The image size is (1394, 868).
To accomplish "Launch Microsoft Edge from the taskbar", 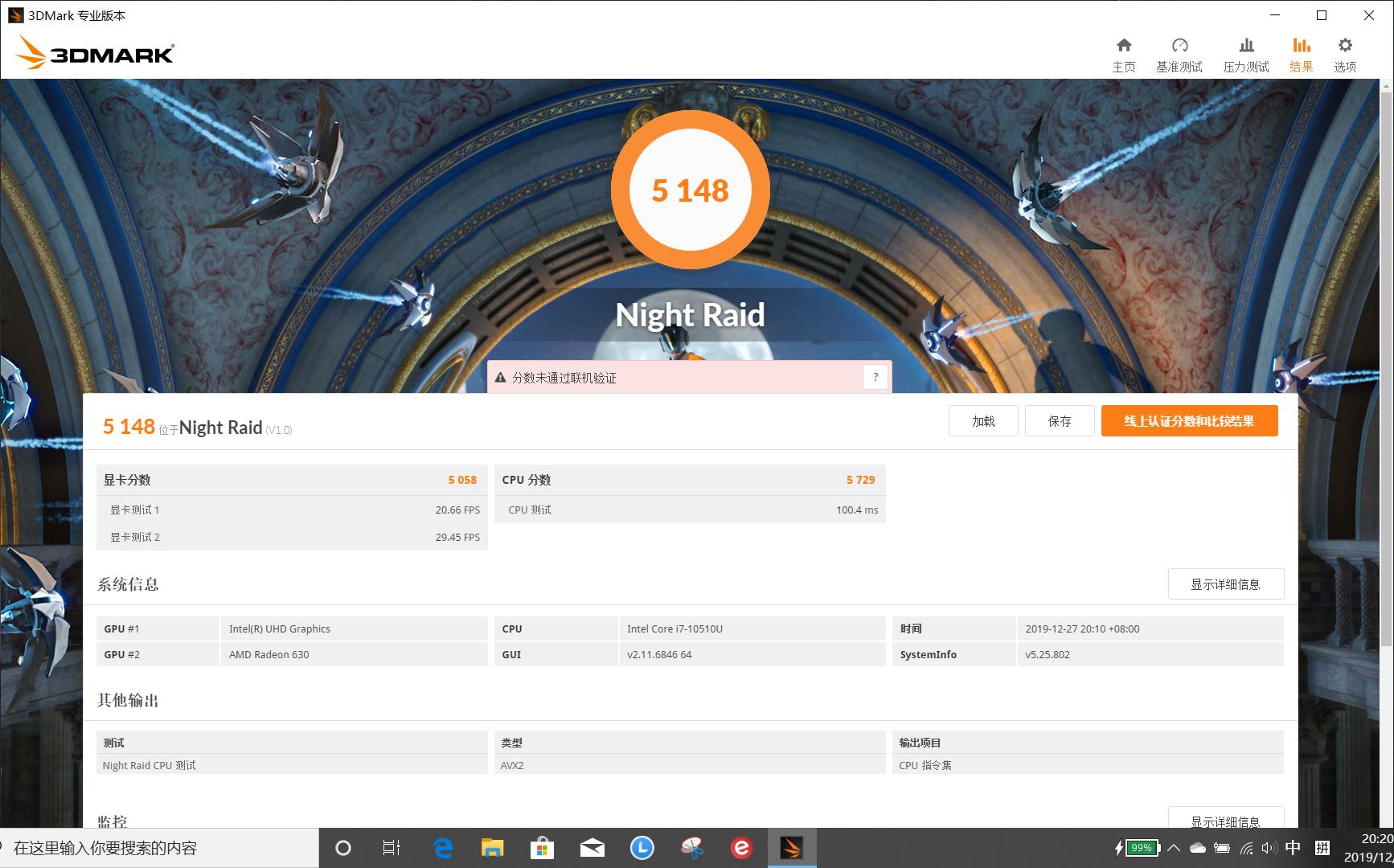I will [x=443, y=848].
